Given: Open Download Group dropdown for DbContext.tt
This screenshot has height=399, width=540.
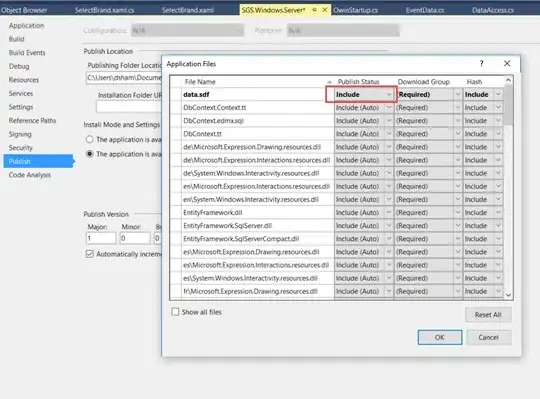Looking at the screenshot, I should (x=458, y=134).
